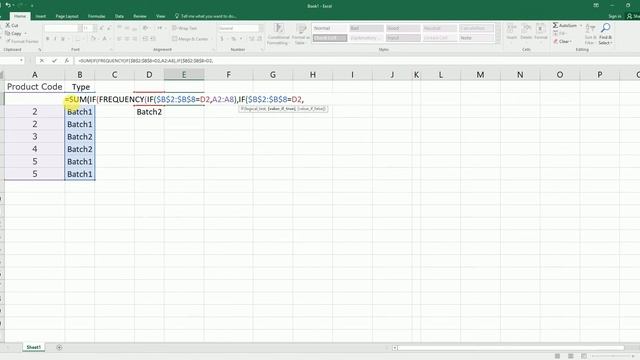Viewport: 640px width, 360px height.
Task: Open the Page Layout tab
Action: pos(67,16)
